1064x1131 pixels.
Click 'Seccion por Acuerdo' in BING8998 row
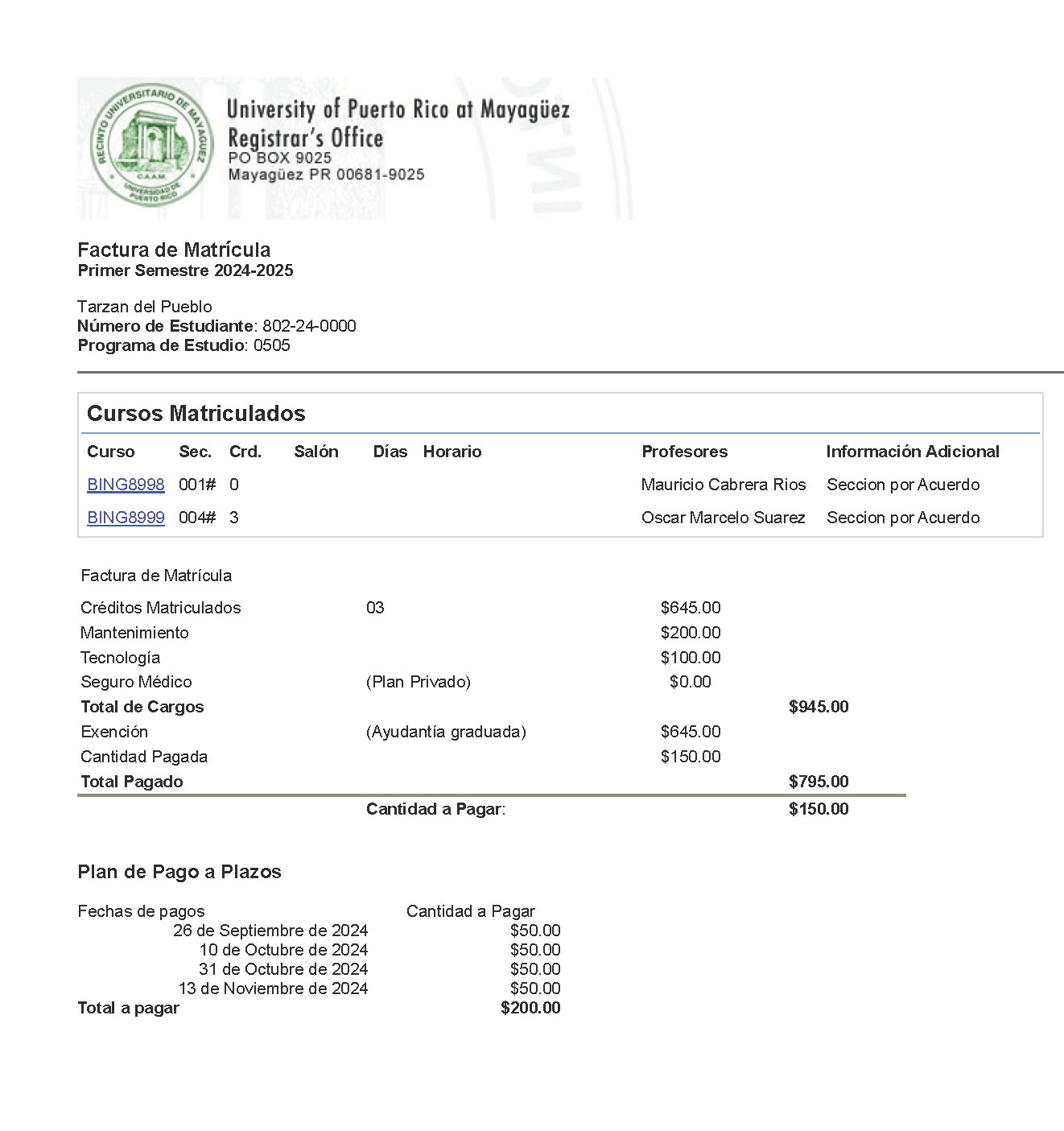pos(903,485)
